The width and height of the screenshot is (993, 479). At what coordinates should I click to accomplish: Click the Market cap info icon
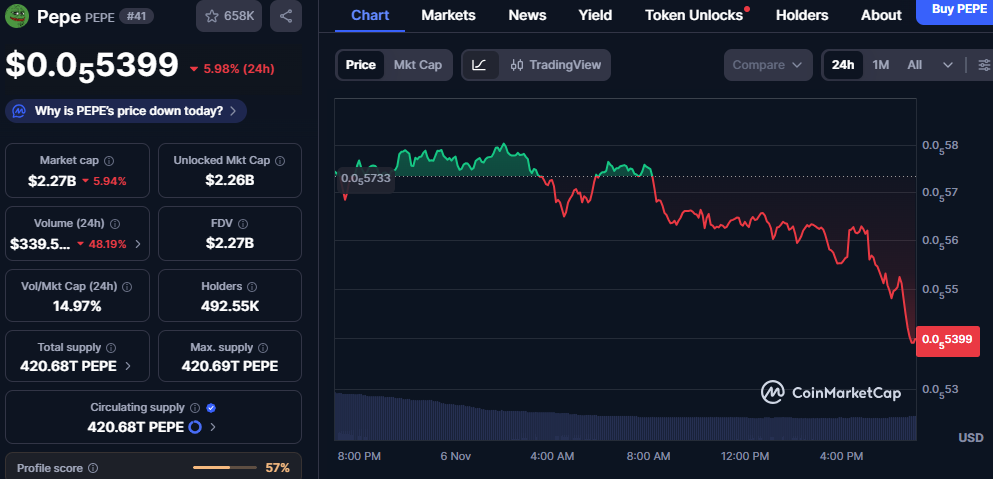109,160
